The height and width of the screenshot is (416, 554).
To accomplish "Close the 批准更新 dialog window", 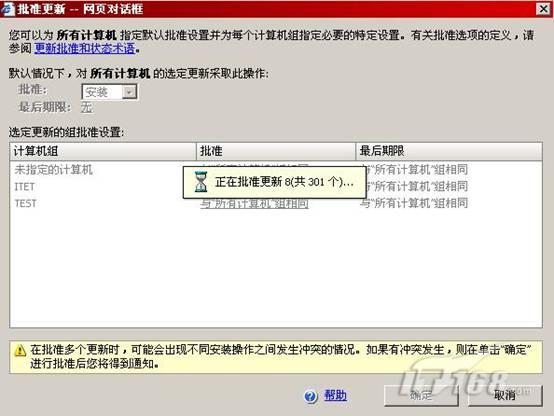I will click(x=543, y=9).
